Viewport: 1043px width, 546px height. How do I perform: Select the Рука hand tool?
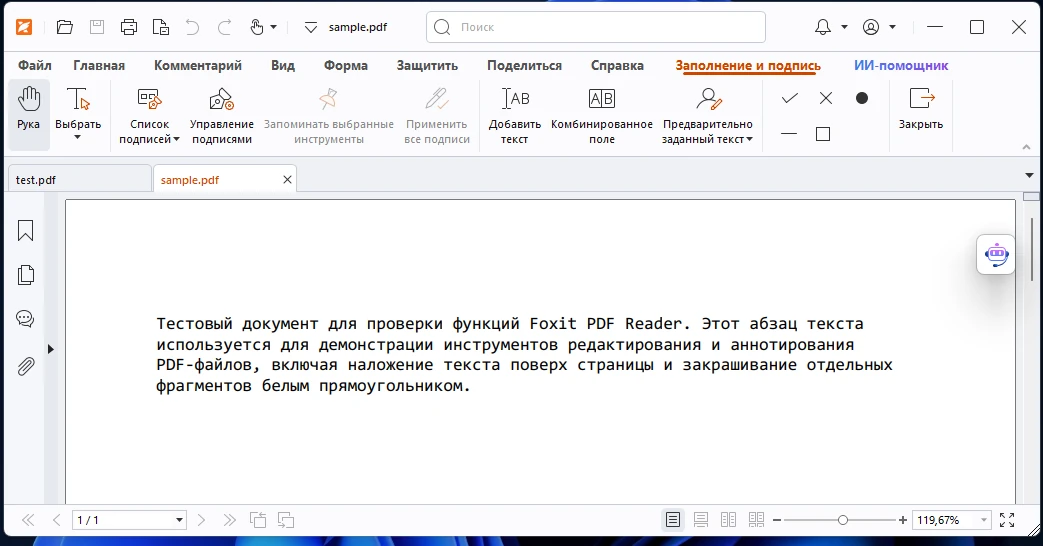pyautogui.click(x=29, y=114)
